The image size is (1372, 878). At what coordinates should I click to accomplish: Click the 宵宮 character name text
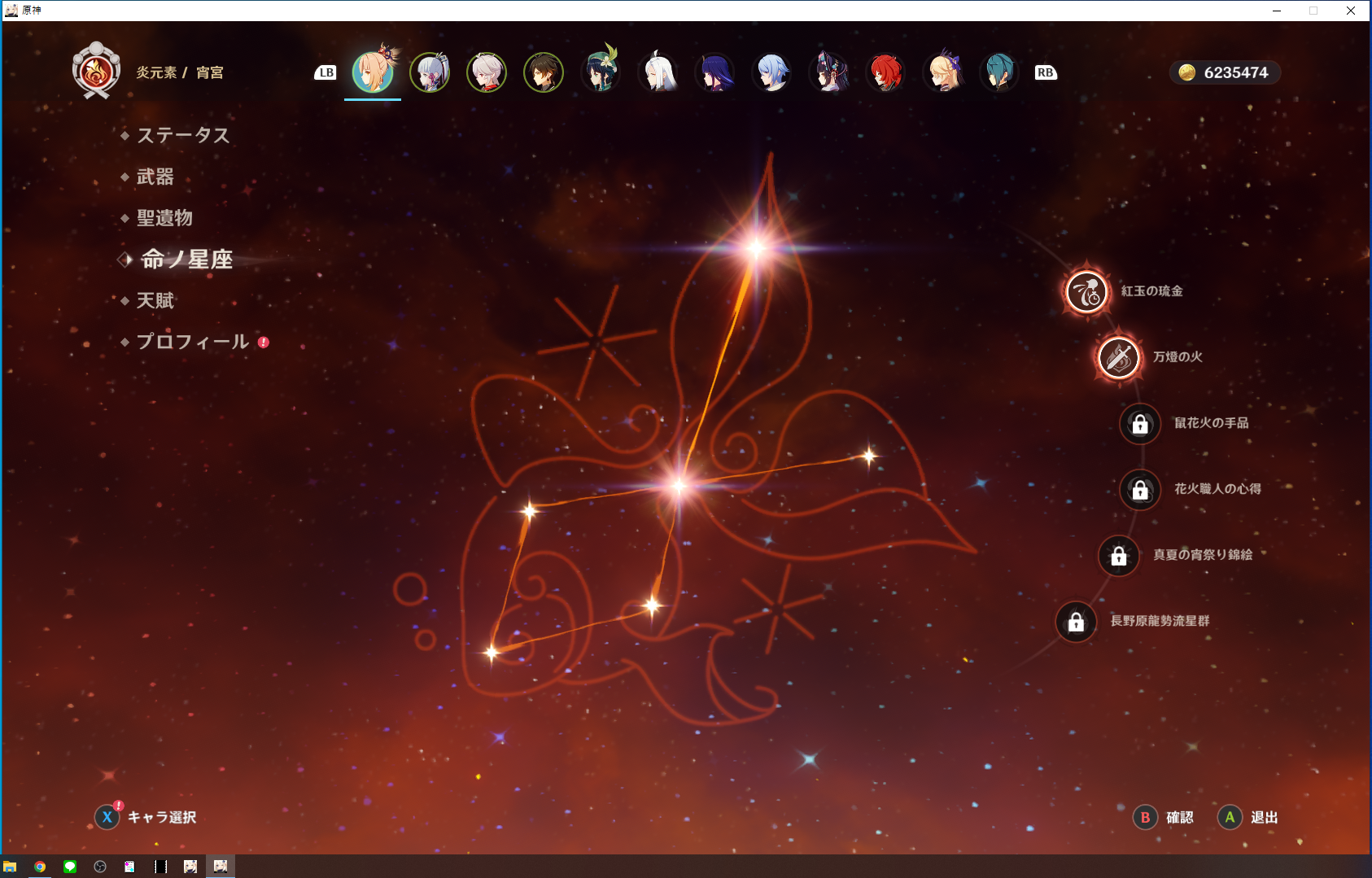tap(210, 72)
